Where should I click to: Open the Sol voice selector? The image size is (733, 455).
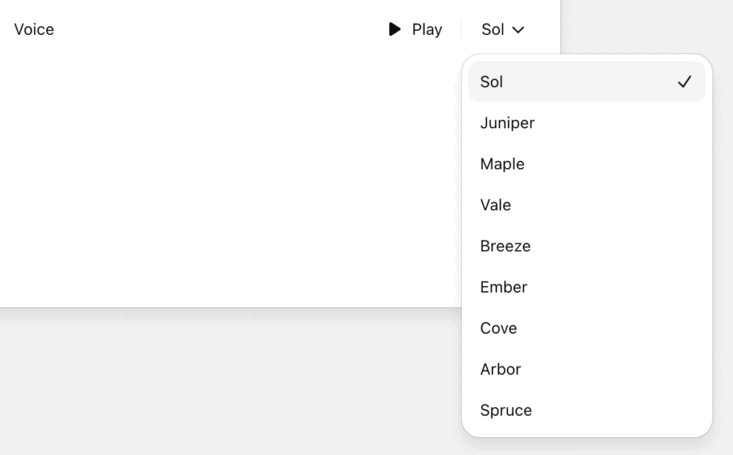click(503, 29)
